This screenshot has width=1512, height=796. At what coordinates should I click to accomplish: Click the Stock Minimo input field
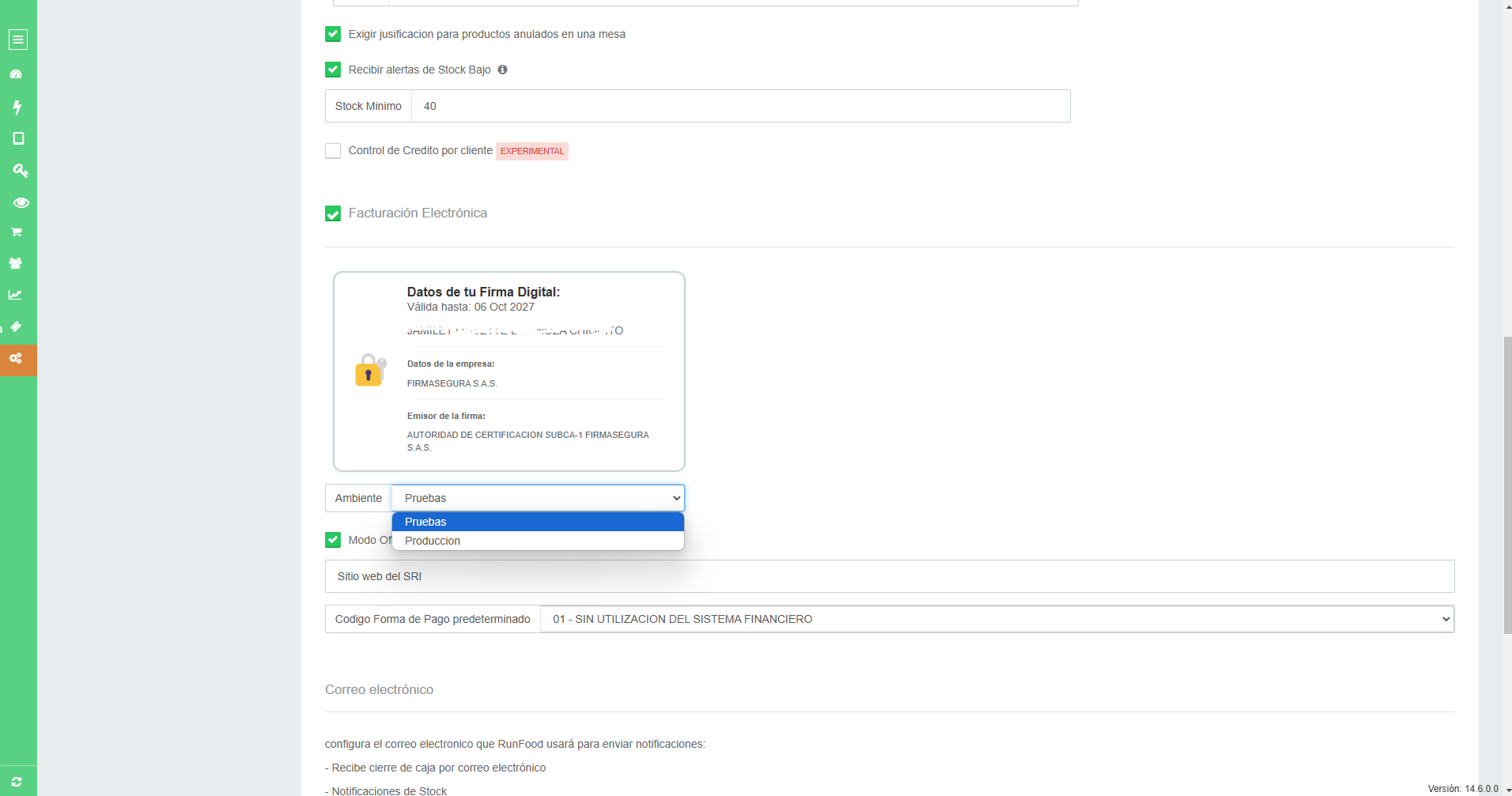(740, 106)
